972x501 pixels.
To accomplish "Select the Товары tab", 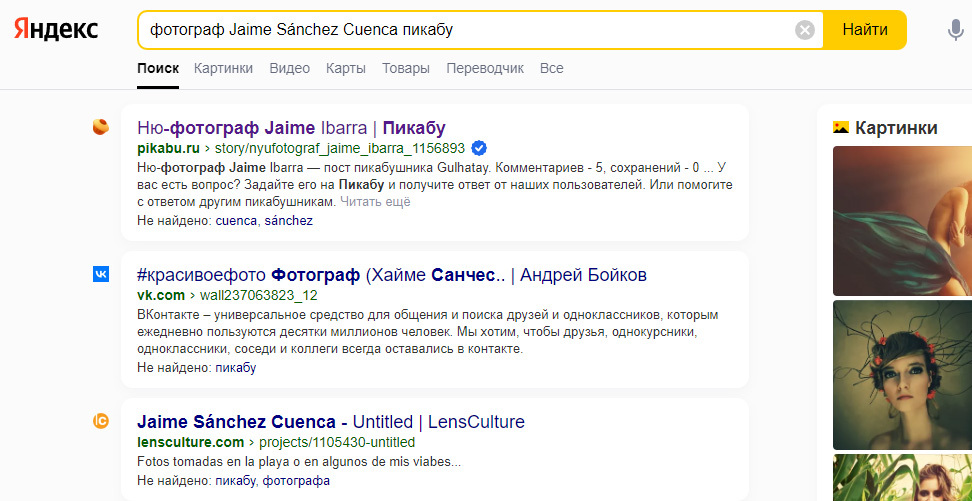I will (406, 68).
